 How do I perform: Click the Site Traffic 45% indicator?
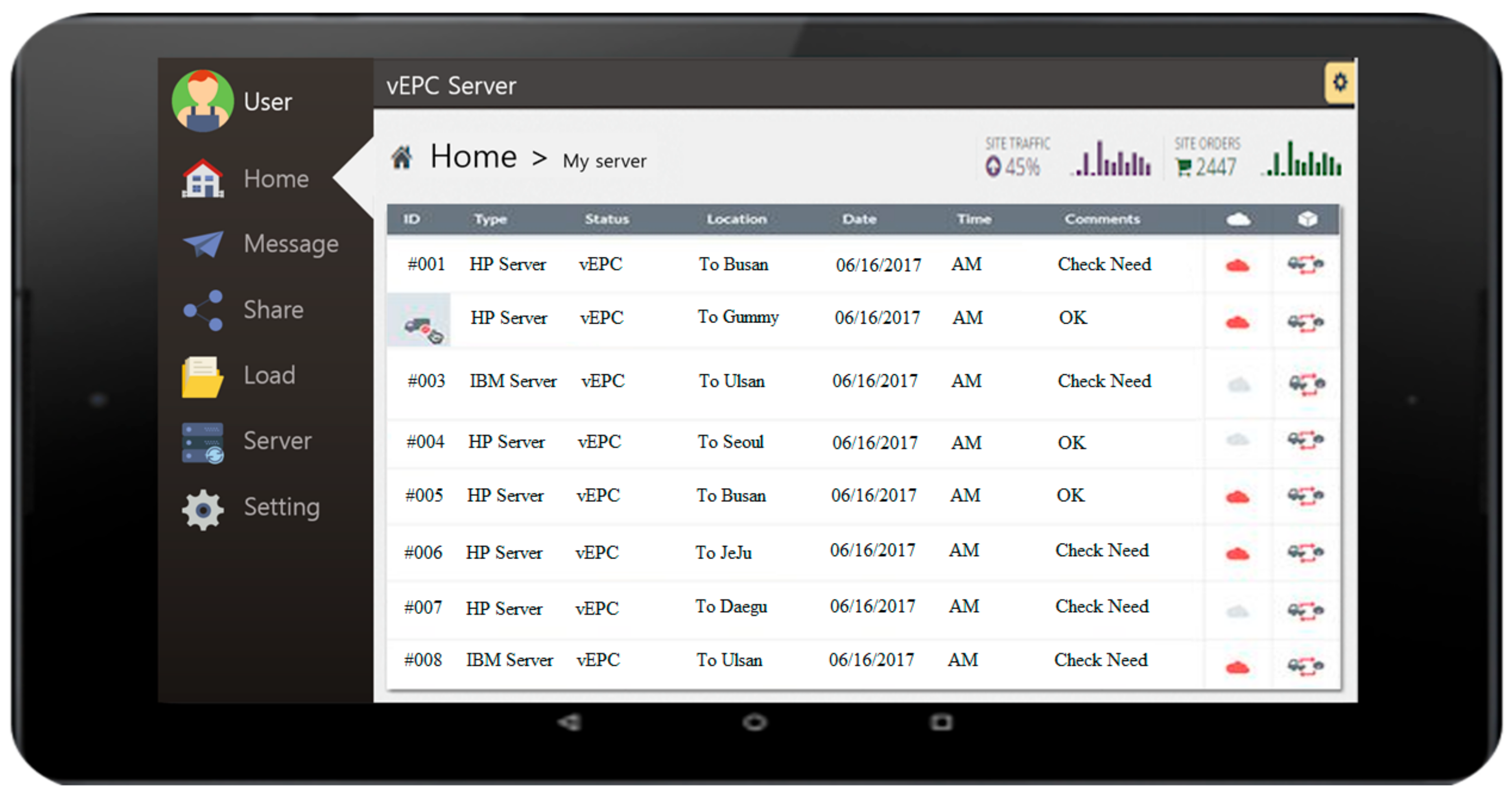[x=1017, y=157]
